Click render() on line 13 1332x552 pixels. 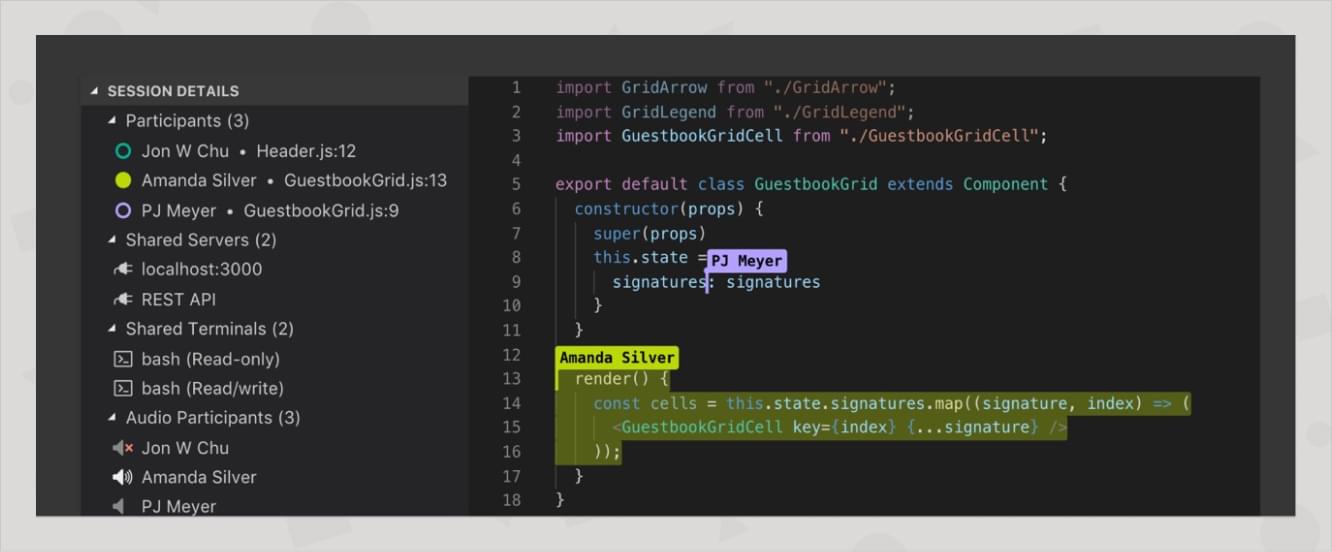pos(612,379)
